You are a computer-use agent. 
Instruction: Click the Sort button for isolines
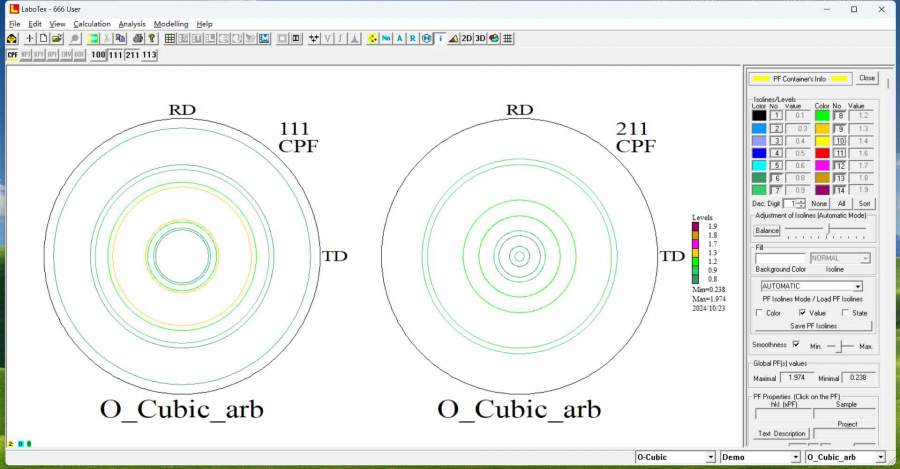click(864, 204)
